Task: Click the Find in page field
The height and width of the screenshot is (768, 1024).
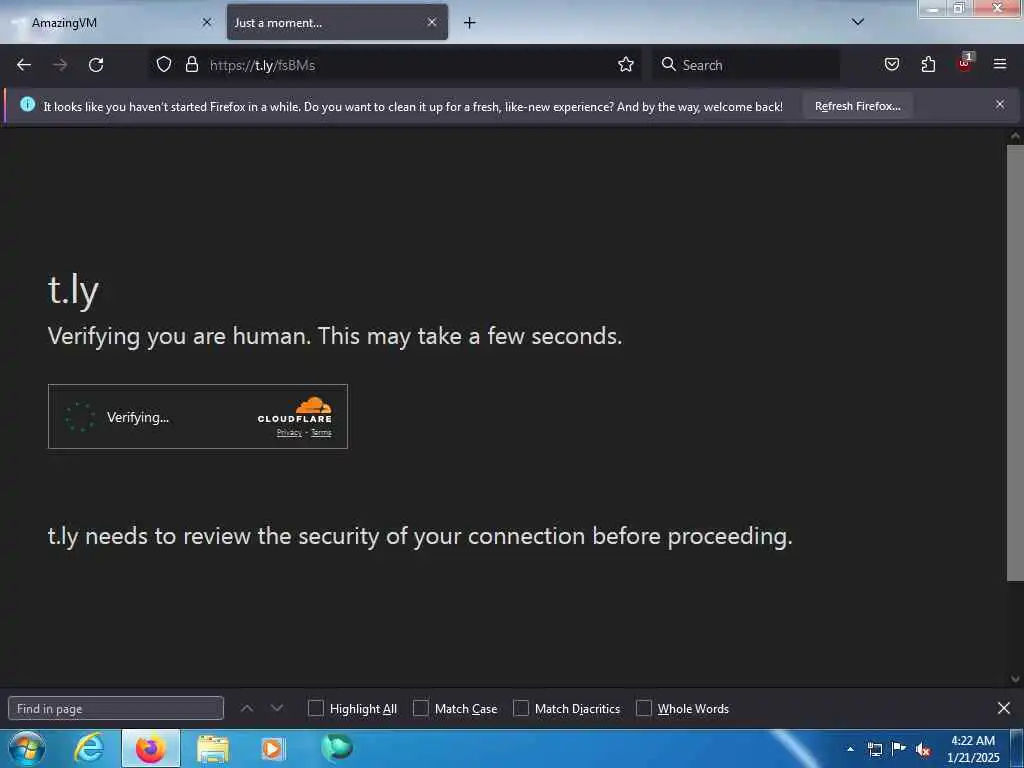Action: [x=116, y=709]
